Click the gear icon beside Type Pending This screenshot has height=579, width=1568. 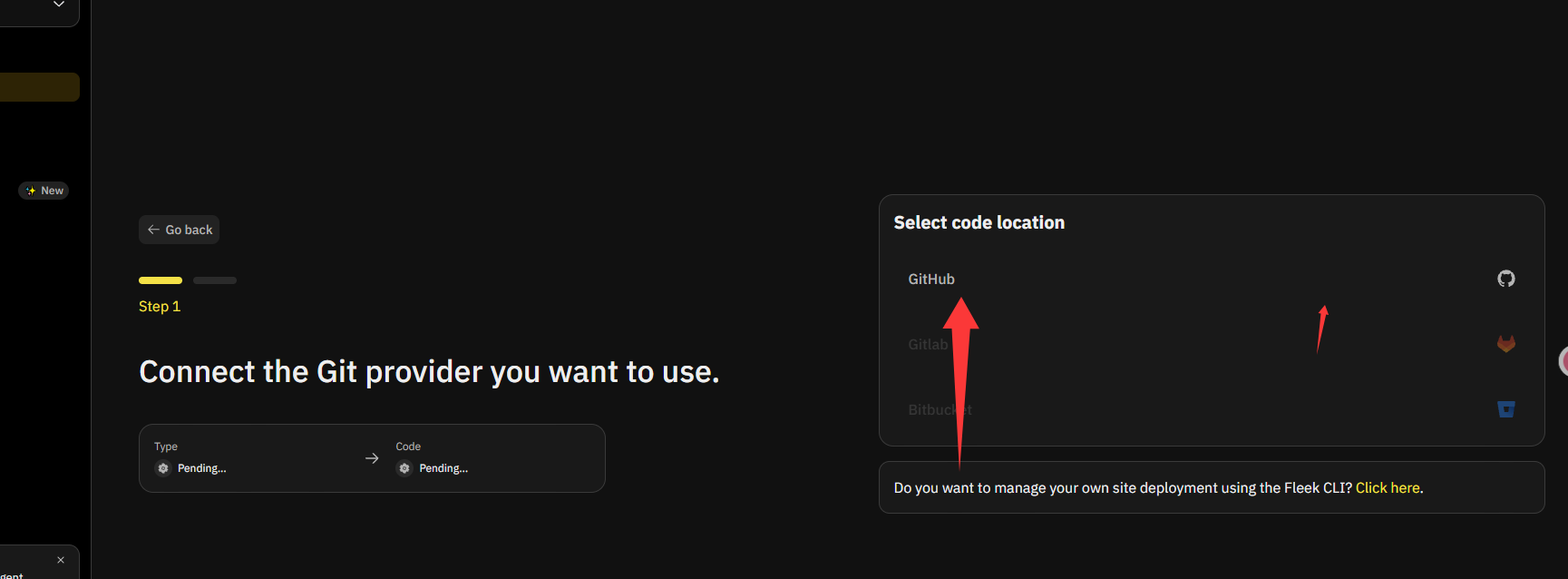point(163,468)
